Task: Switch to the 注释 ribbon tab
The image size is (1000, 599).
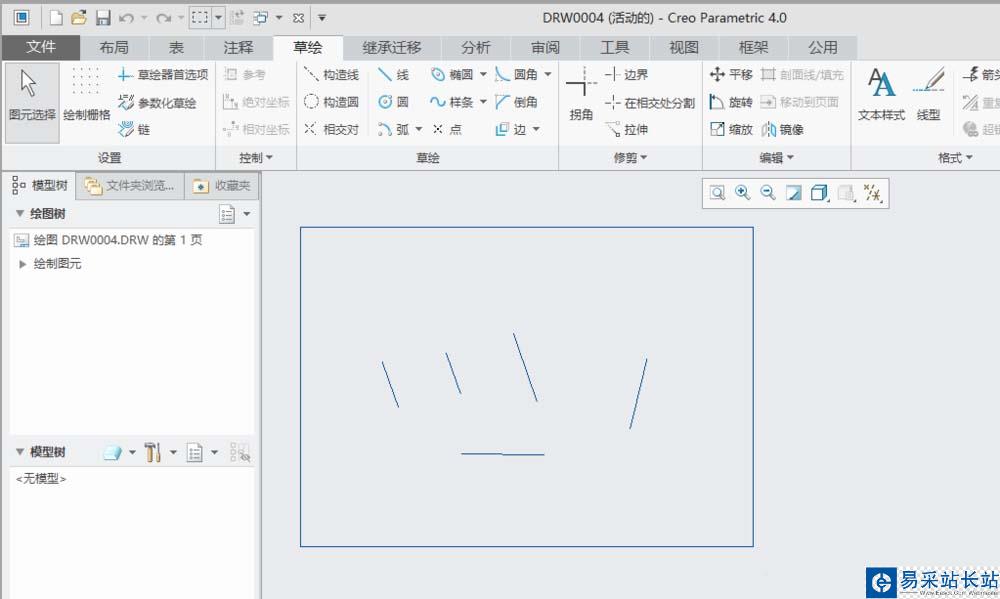Action: (x=238, y=48)
